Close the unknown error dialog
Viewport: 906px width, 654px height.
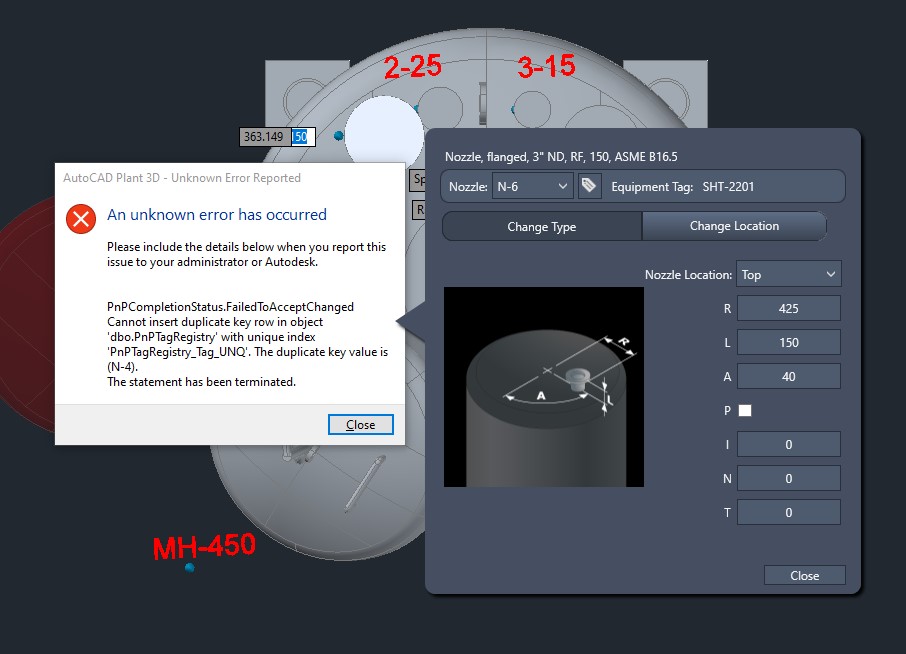point(361,424)
